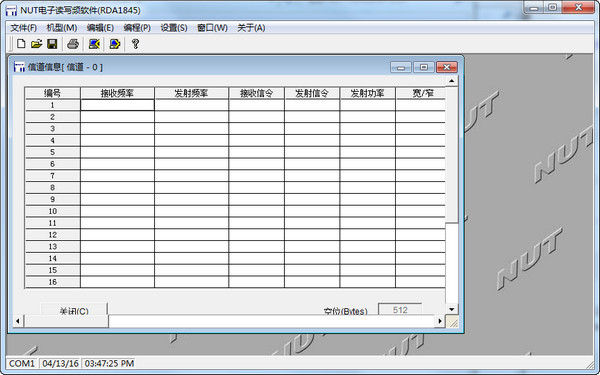Click the Read from radio icon

[x=94, y=44]
